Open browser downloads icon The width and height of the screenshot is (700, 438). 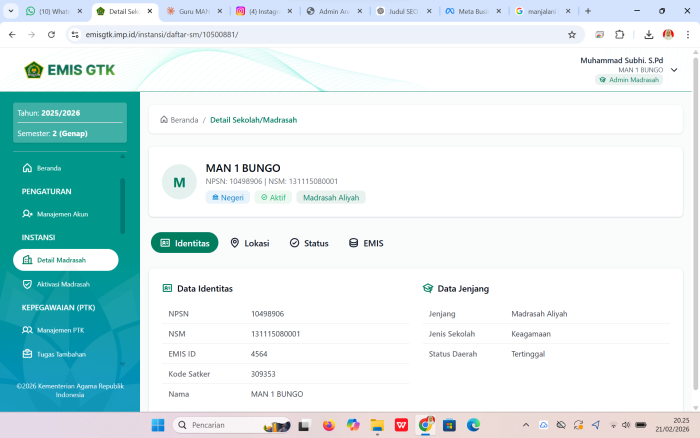click(x=648, y=34)
